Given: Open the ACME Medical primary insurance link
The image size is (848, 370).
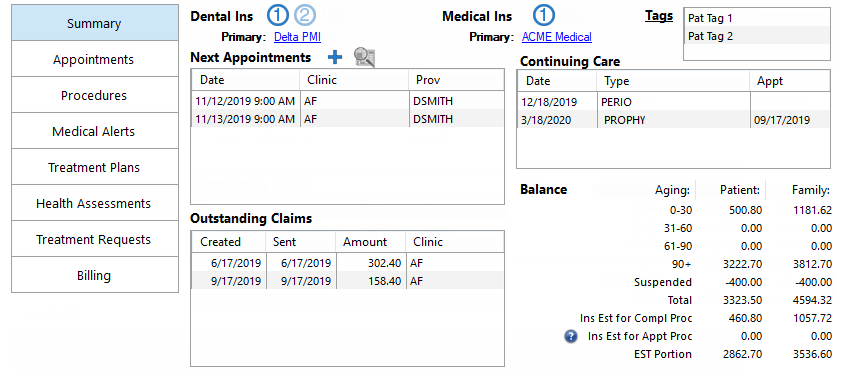Looking at the screenshot, I should (x=556, y=37).
